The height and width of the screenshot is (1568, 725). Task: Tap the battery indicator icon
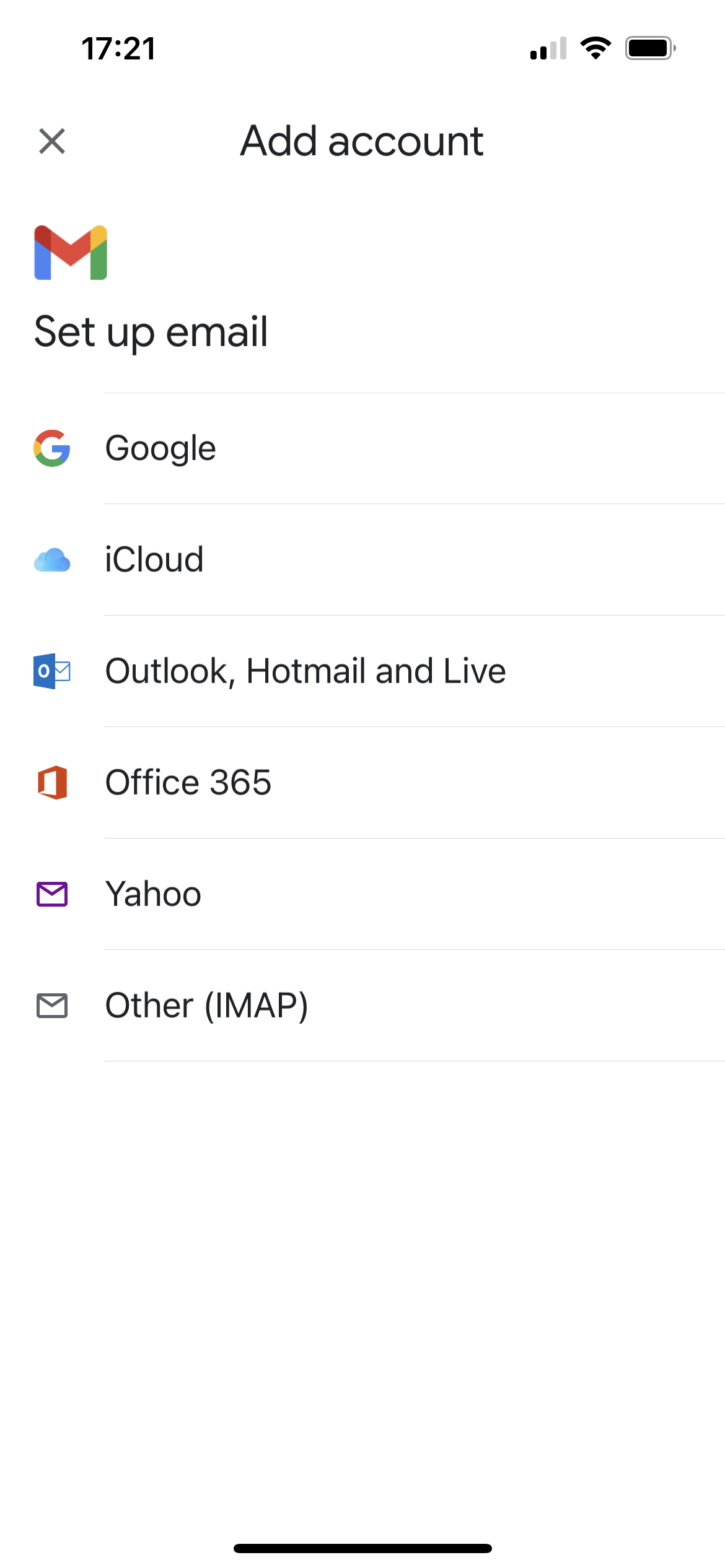[651, 48]
